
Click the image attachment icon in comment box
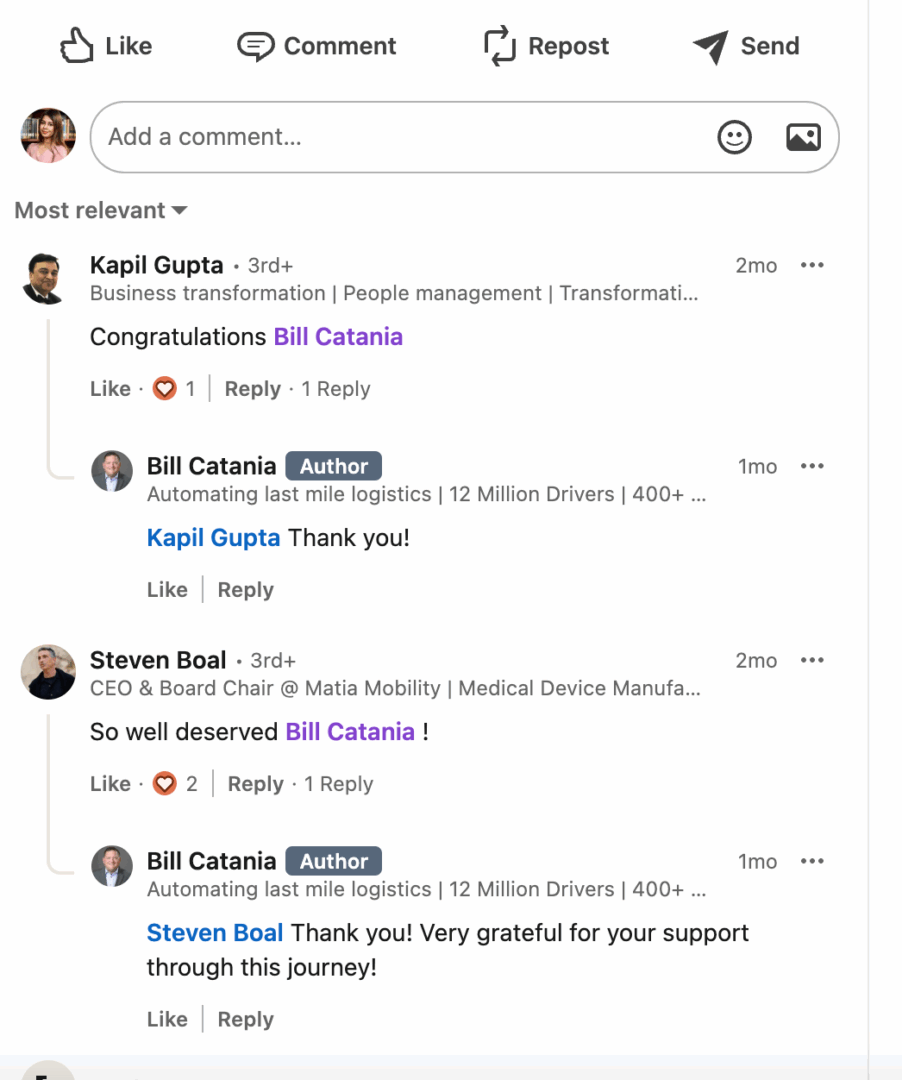click(x=803, y=137)
